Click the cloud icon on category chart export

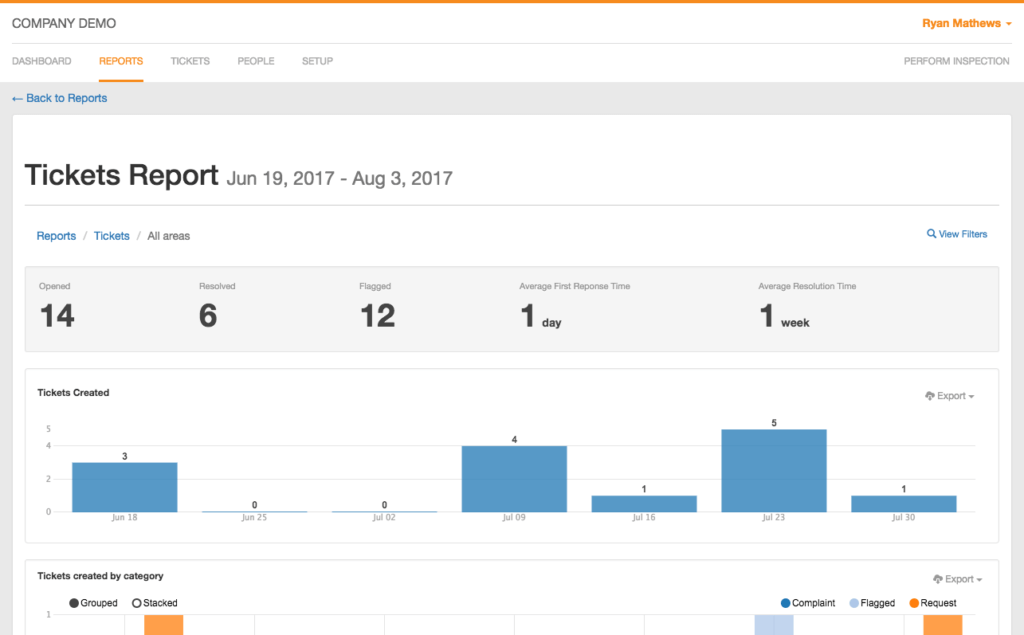938,579
